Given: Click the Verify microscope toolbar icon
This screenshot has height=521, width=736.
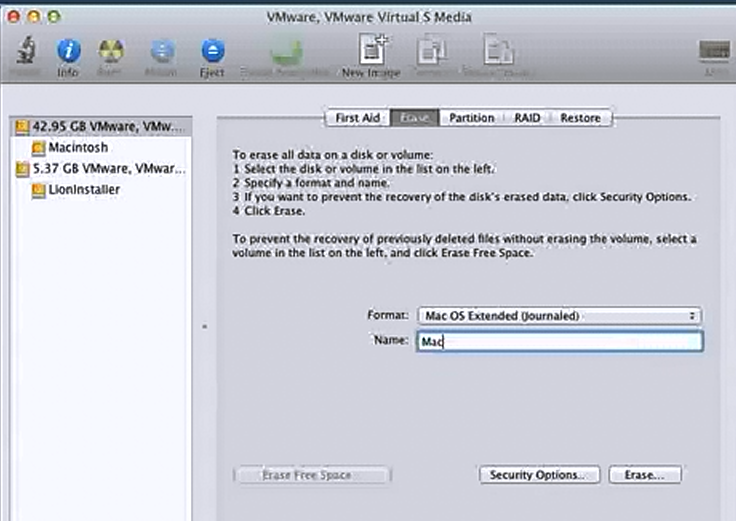Looking at the screenshot, I should (25, 50).
